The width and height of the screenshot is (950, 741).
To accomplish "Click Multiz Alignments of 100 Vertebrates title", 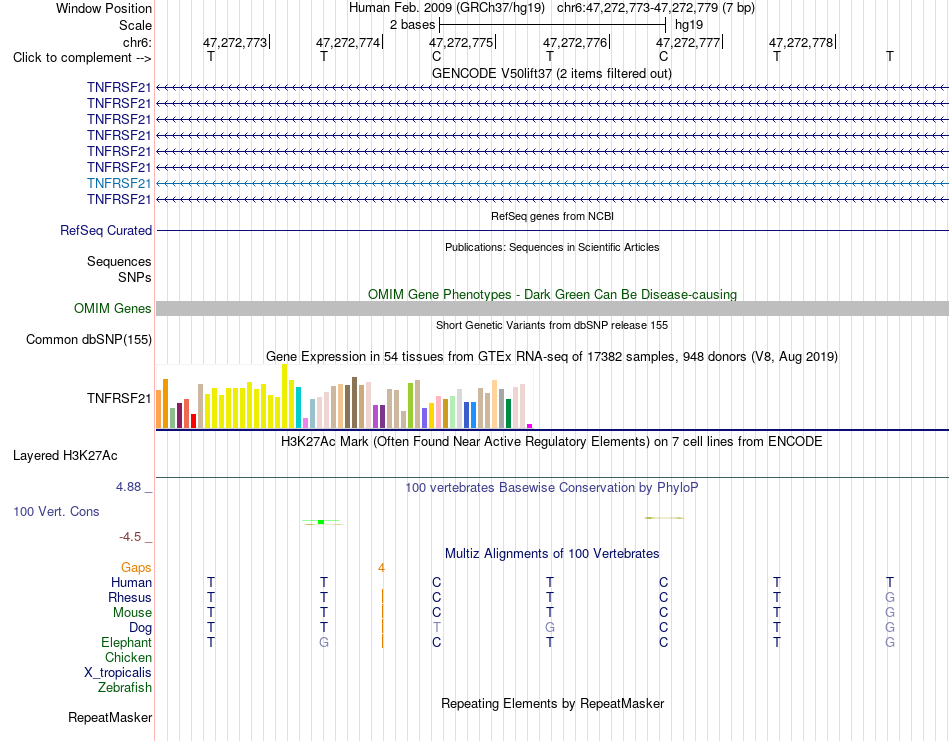I will 552,553.
